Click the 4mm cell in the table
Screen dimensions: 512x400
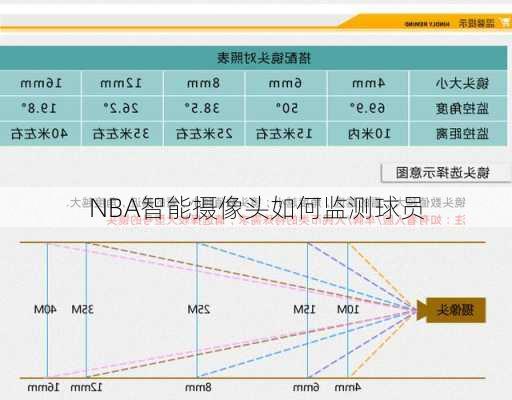coord(368,83)
